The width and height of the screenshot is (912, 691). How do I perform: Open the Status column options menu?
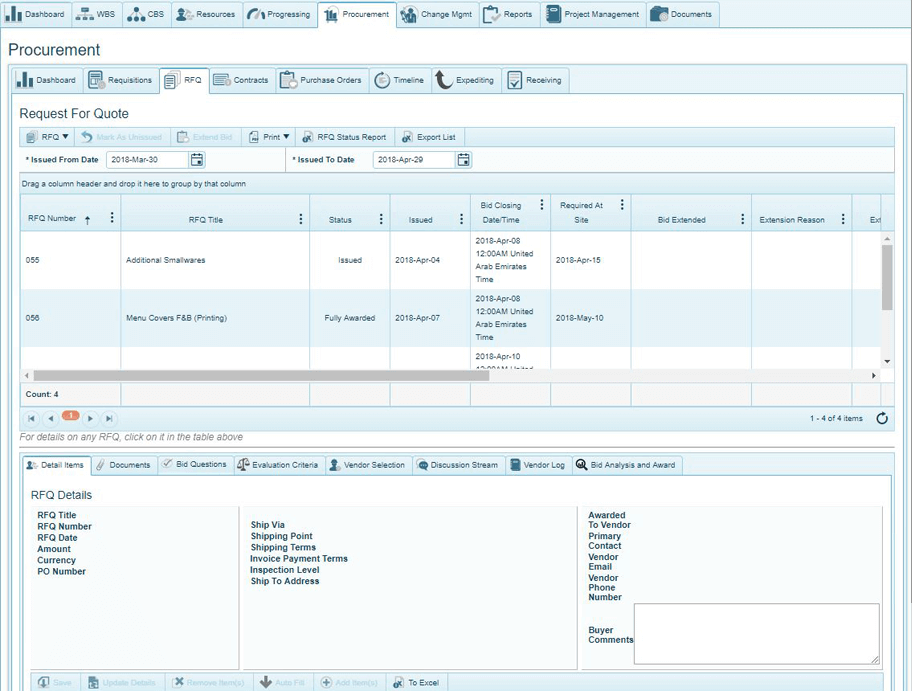pyautogui.click(x=381, y=219)
